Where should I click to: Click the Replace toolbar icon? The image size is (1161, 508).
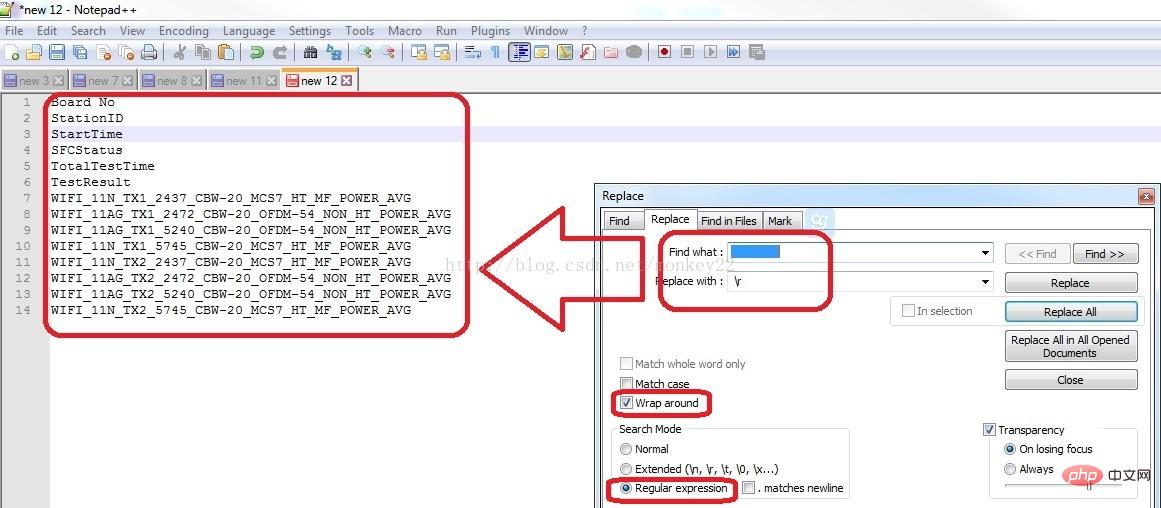pyautogui.click(x=334, y=53)
